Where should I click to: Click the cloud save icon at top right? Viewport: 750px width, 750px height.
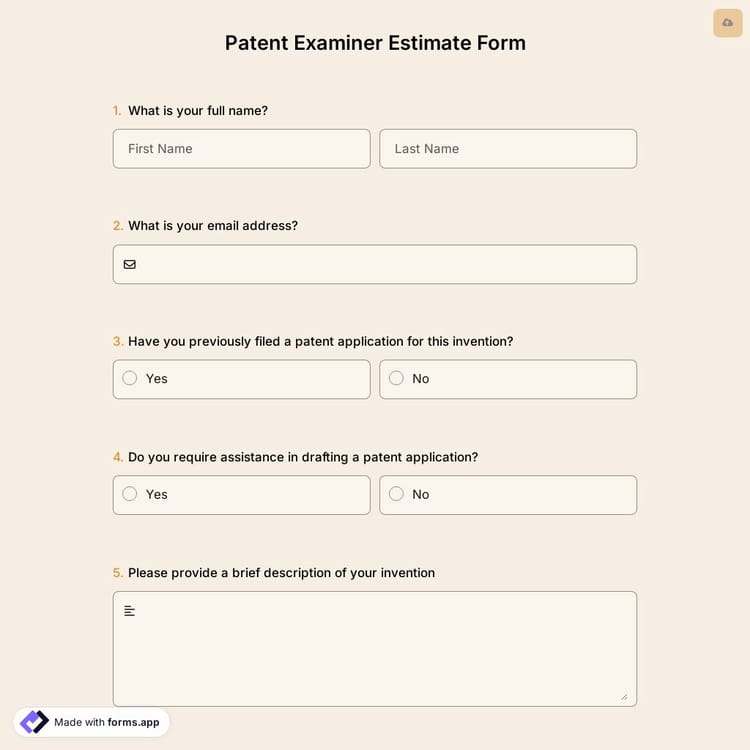727,22
